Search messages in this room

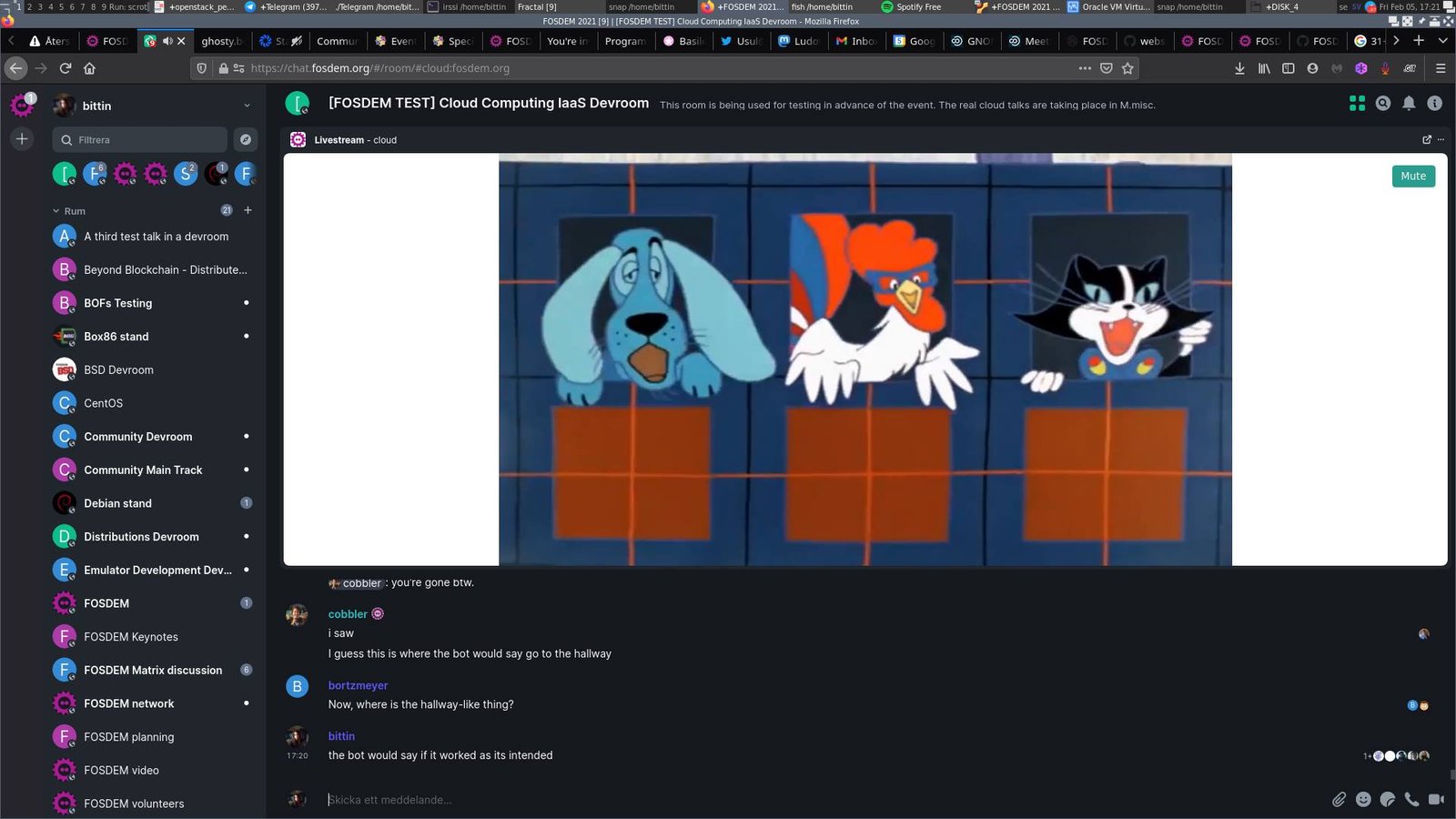(x=1383, y=104)
